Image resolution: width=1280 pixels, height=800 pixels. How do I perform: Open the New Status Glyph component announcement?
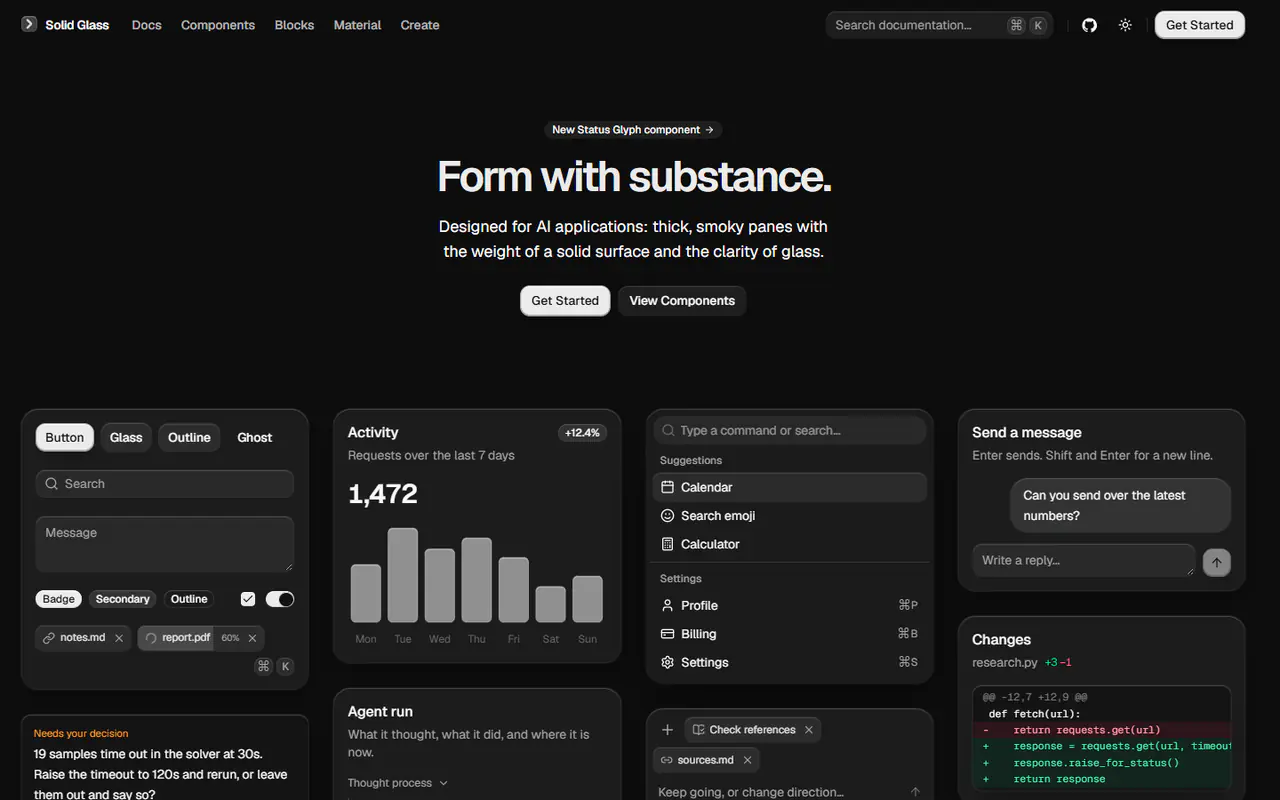coord(633,130)
